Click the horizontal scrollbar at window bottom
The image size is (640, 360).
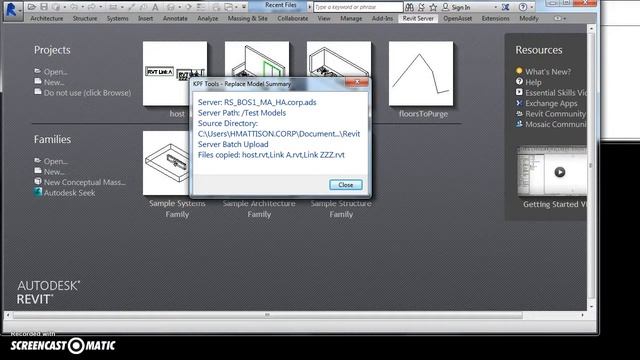pyautogui.click(x=267, y=315)
